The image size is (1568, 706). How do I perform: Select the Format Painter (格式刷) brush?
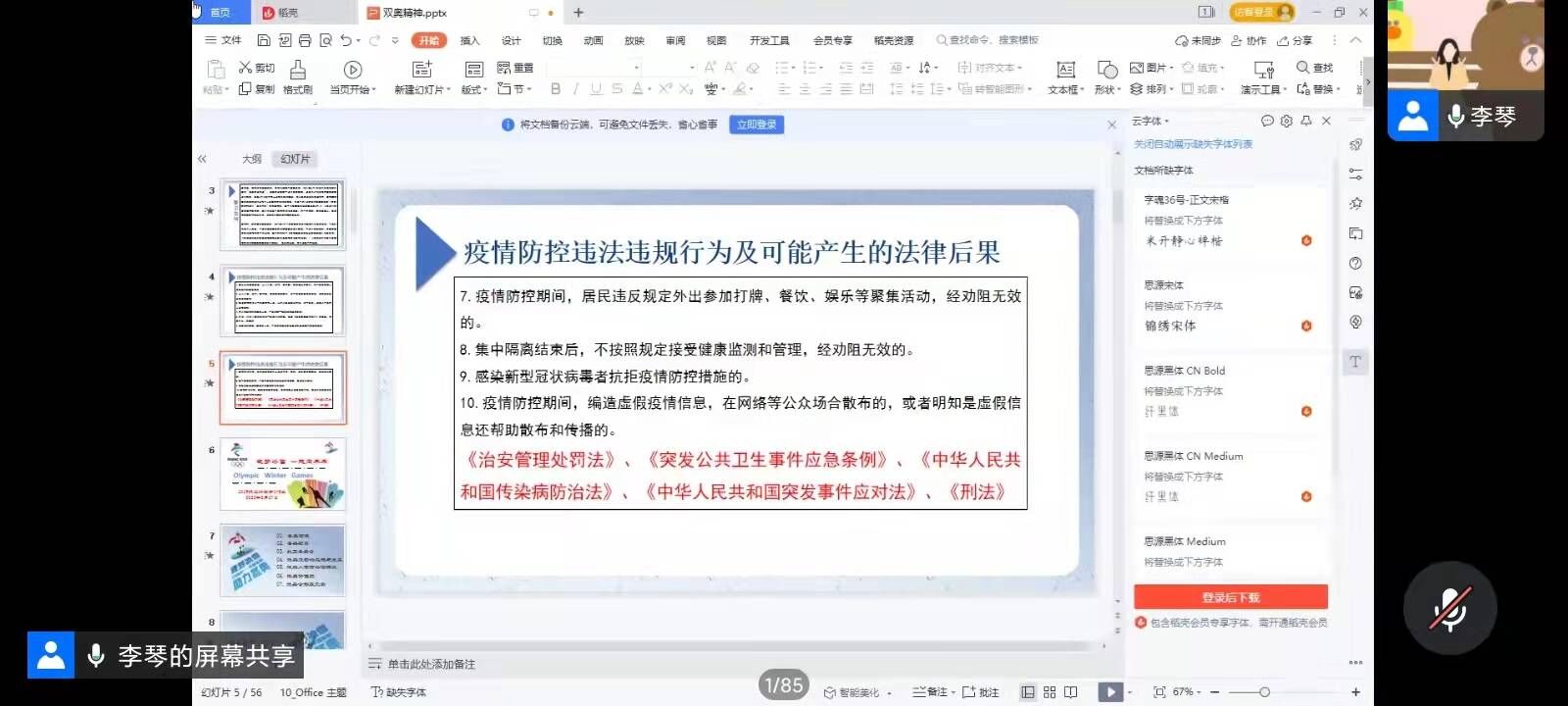298,77
